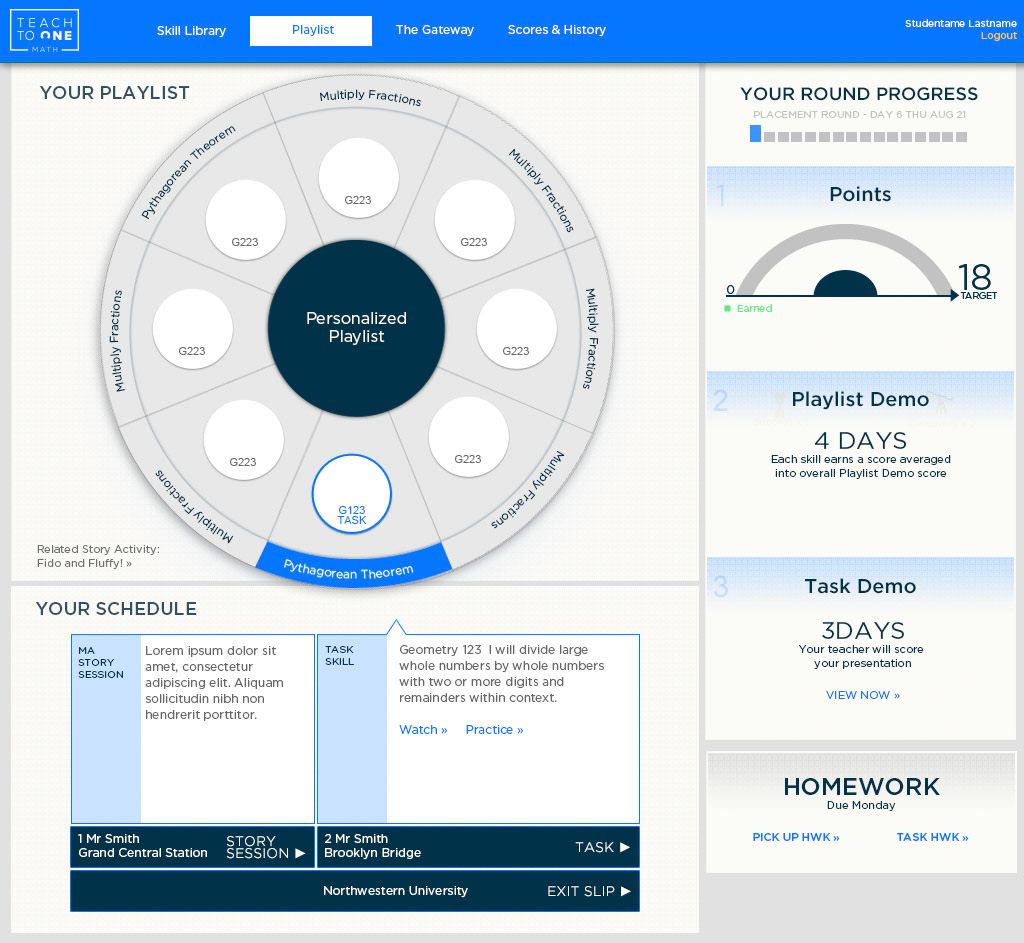Click the 4 DAYS text
Image resolution: width=1024 pixels, height=943 pixels.
pyautogui.click(x=861, y=441)
